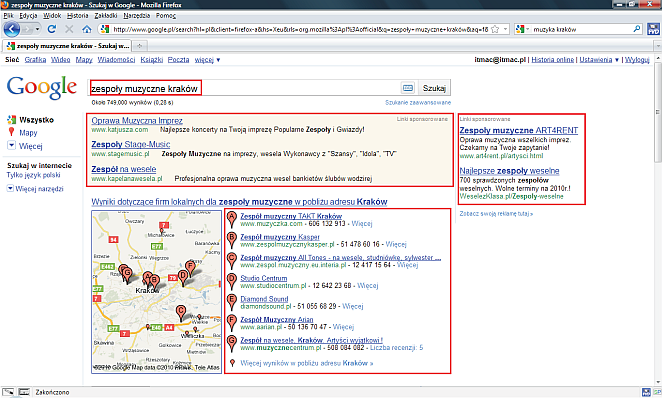Click the on-screen keyboard icon in Google search
The image size is (662, 398).
(408, 88)
